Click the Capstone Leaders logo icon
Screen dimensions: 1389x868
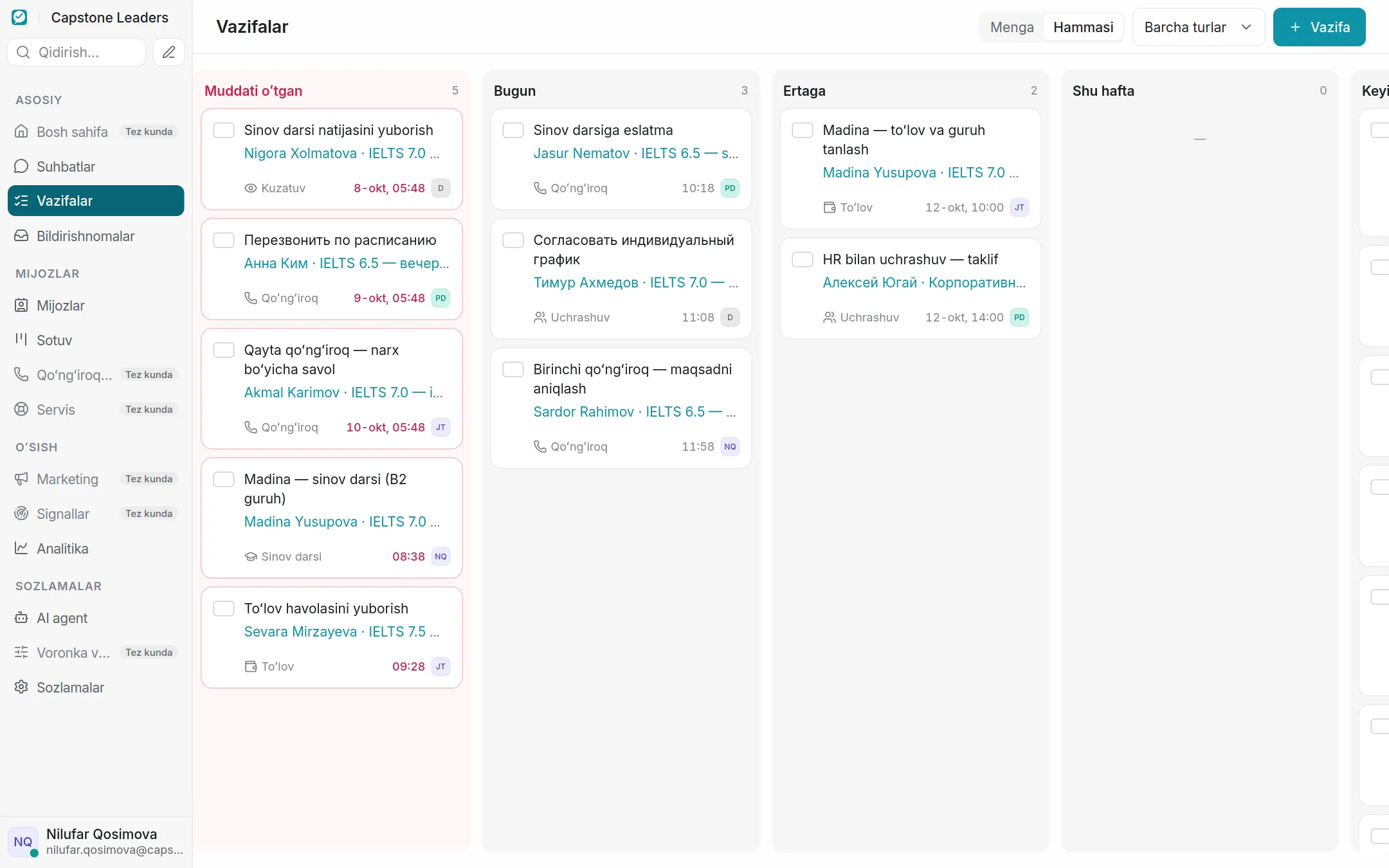pos(20,17)
